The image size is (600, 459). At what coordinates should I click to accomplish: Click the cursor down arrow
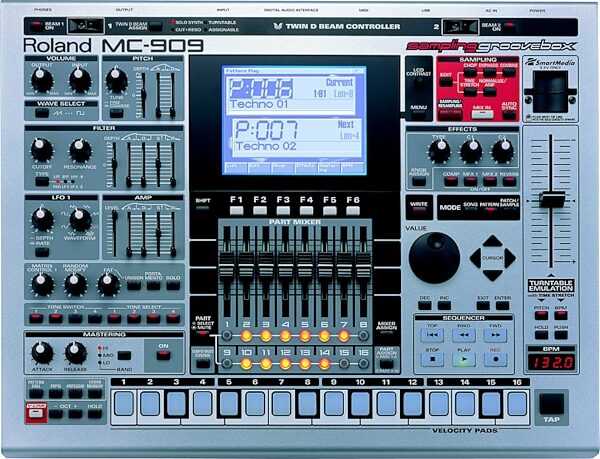492,275
